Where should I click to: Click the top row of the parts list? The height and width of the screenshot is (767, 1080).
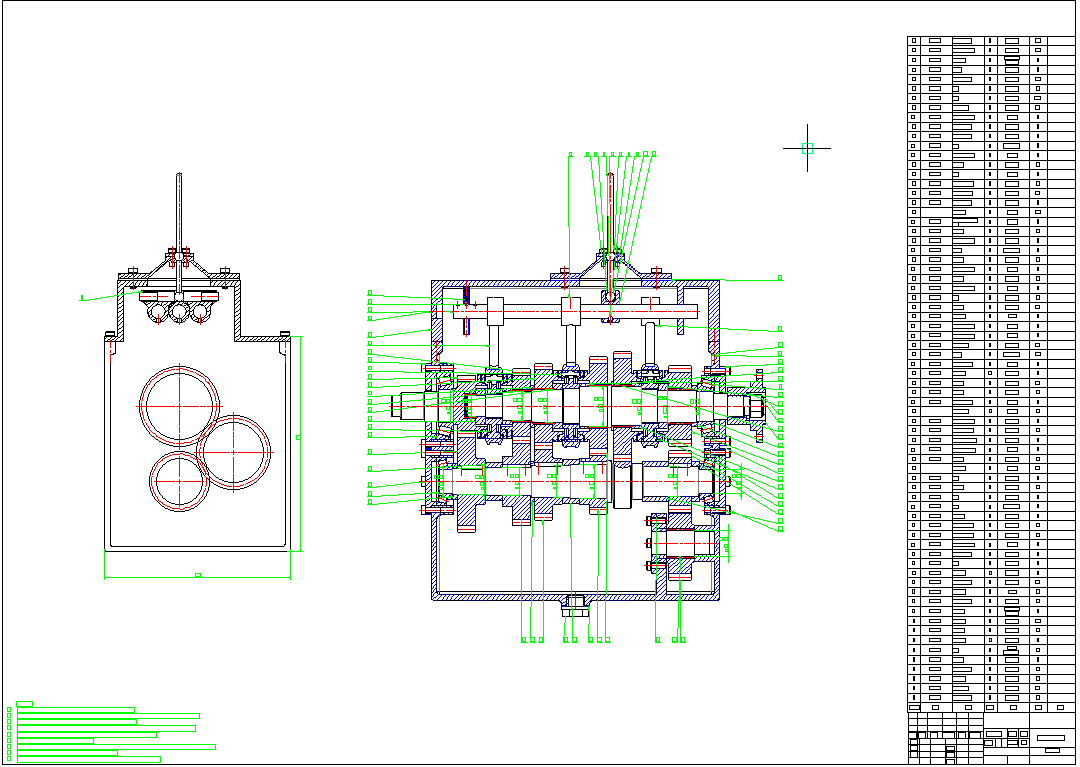[x=990, y=42]
